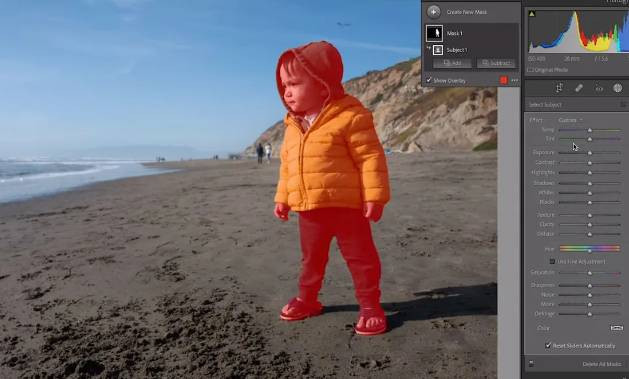Click the Sharpness slider handle
The width and height of the screenshot is (629, 379).
pyautogui.click(x=590, y=286)
